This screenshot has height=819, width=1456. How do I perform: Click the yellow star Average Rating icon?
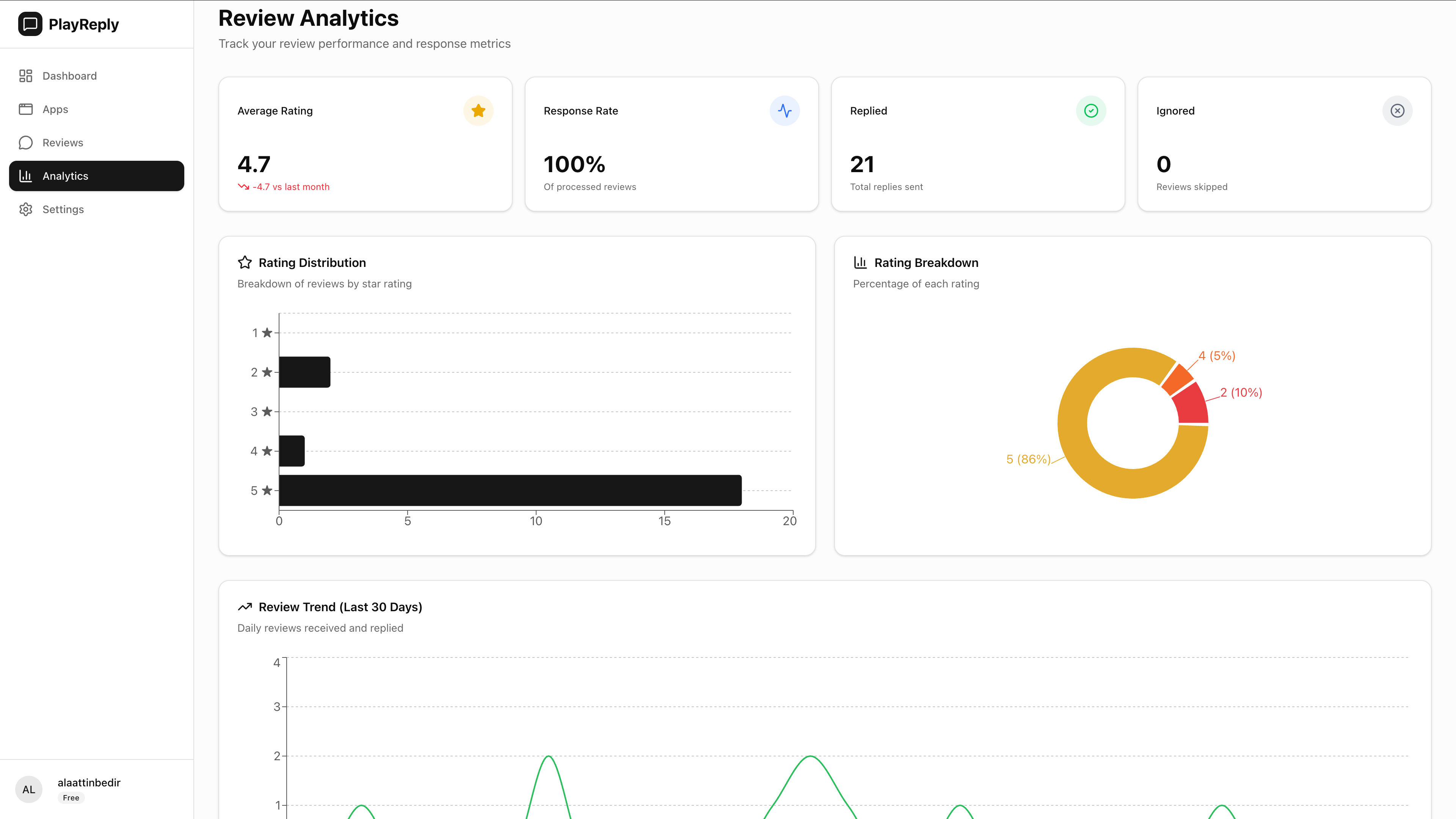[478, 111]
